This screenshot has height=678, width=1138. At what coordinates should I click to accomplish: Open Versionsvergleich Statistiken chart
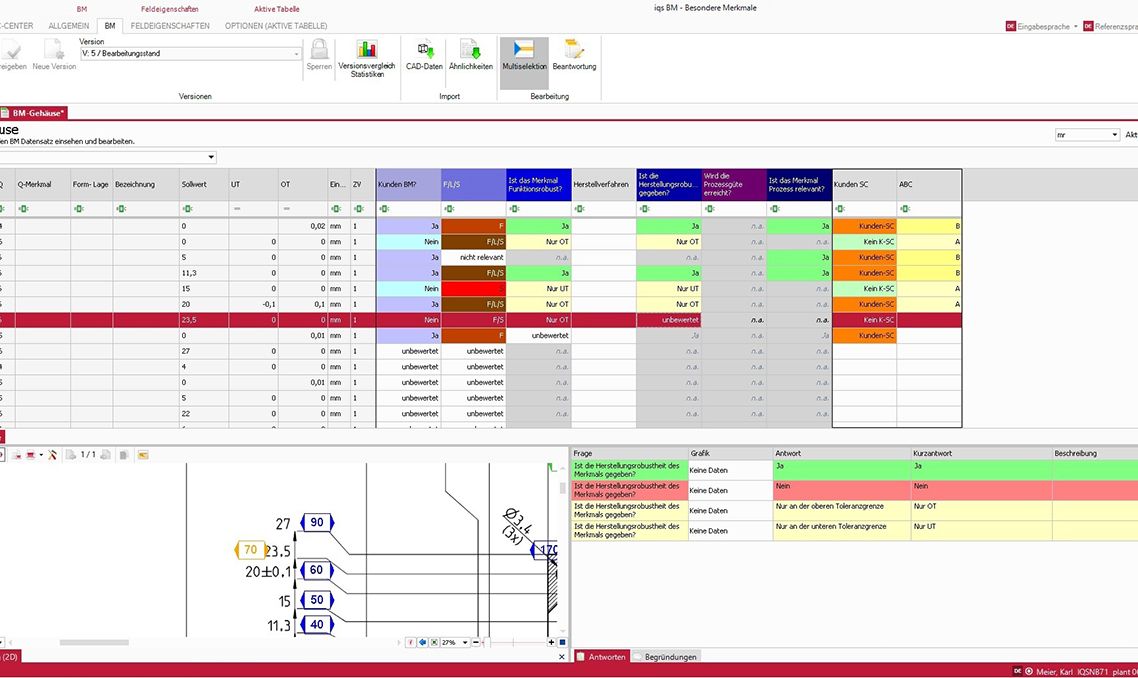pyautogui.click(x=366, y=55)
